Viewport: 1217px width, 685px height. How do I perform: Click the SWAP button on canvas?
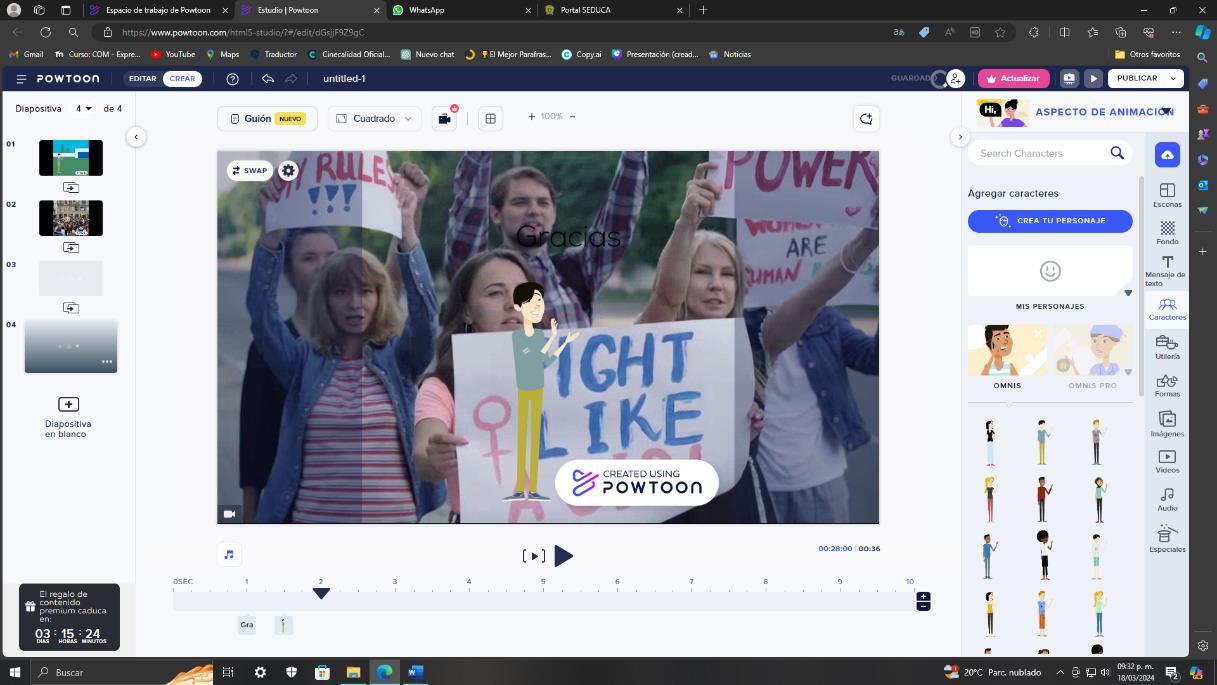pyautogui.click(x=250, y=170)
